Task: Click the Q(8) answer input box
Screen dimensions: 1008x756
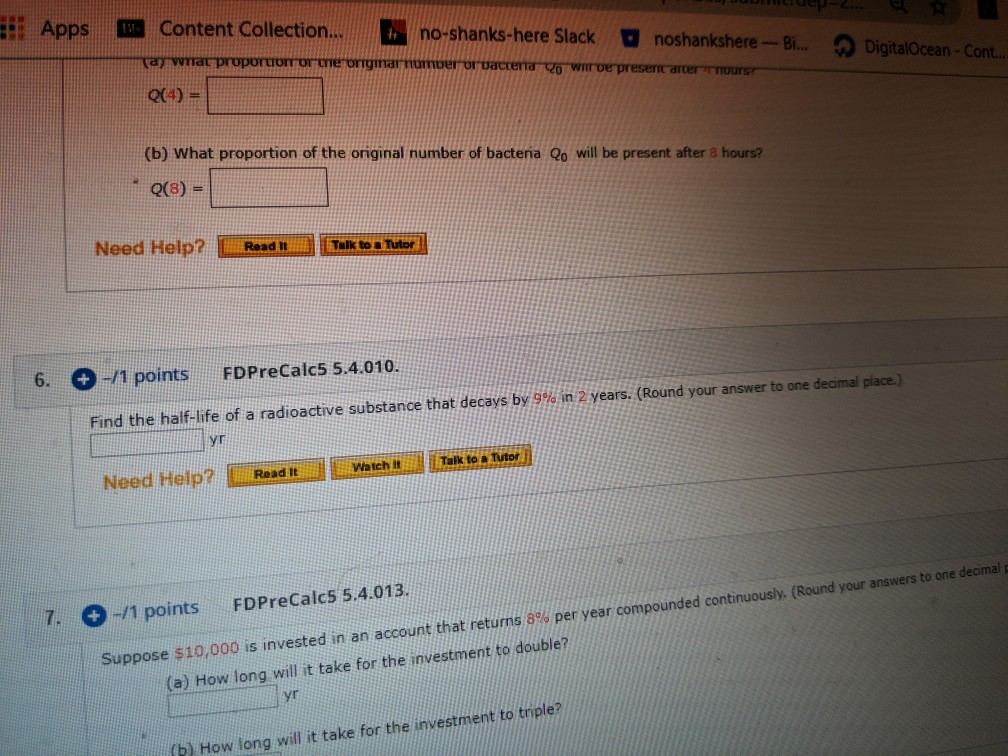Action: pyautogui.click(x=270, y=188)
